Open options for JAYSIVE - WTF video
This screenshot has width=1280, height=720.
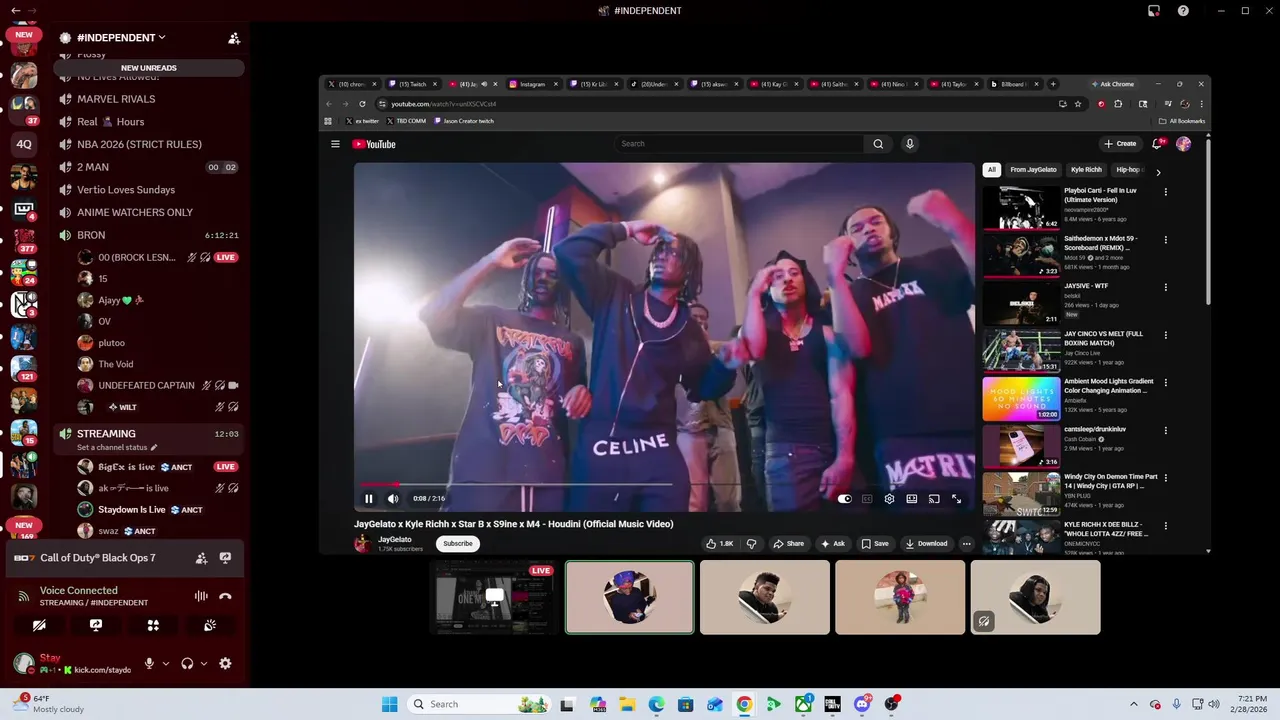[x=1165, y=287]
